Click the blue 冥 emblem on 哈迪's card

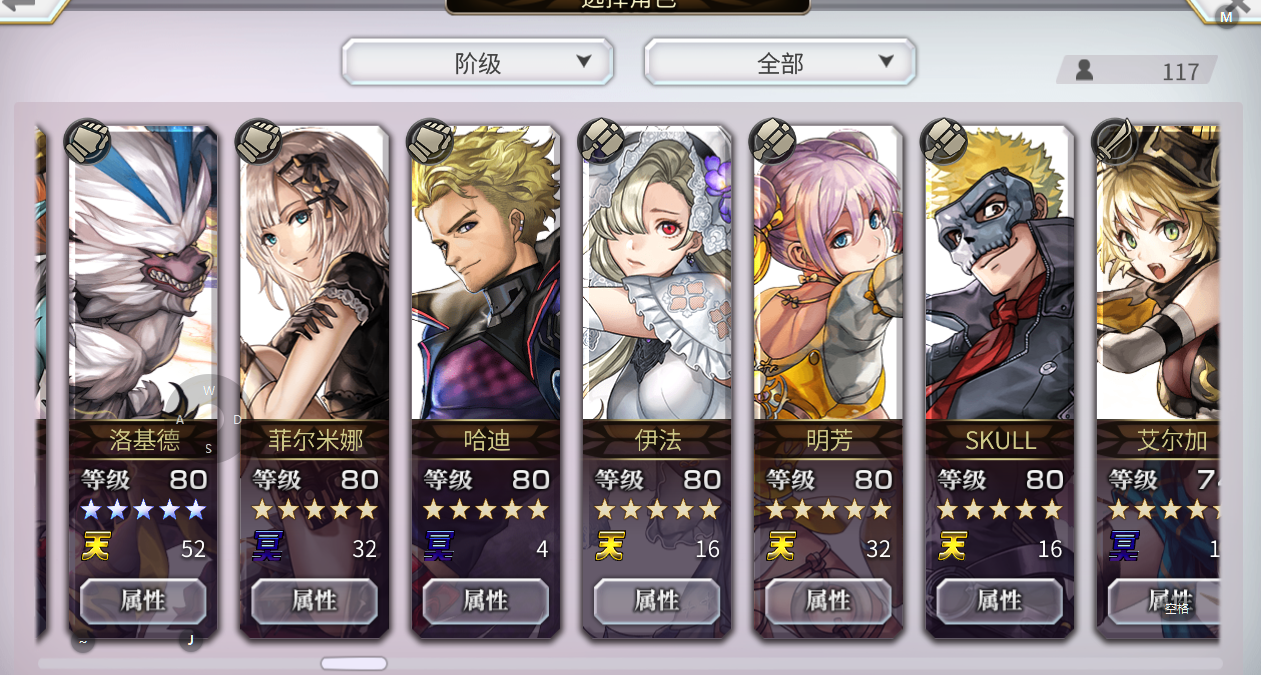[x=439, y=547]
